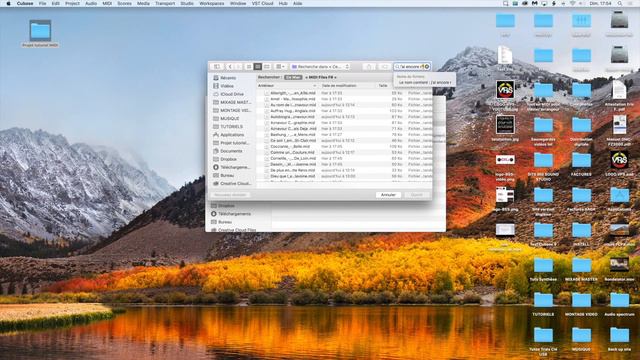The image size is (640, 360).
Task: Click the share button in the dialog toolbar
Action: click(369, 67)
